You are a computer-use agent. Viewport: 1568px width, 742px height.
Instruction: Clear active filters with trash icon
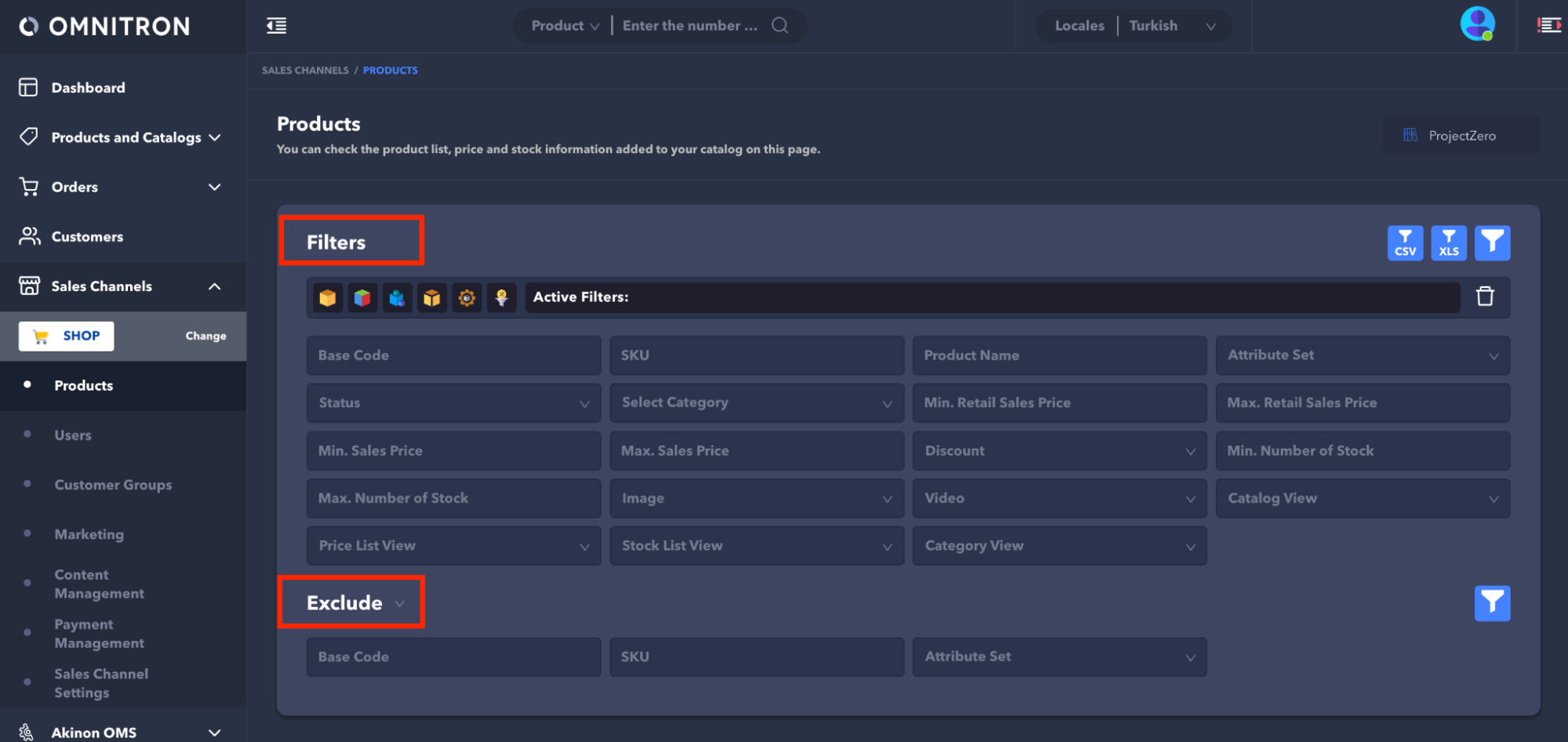(x=1485, y=296)
